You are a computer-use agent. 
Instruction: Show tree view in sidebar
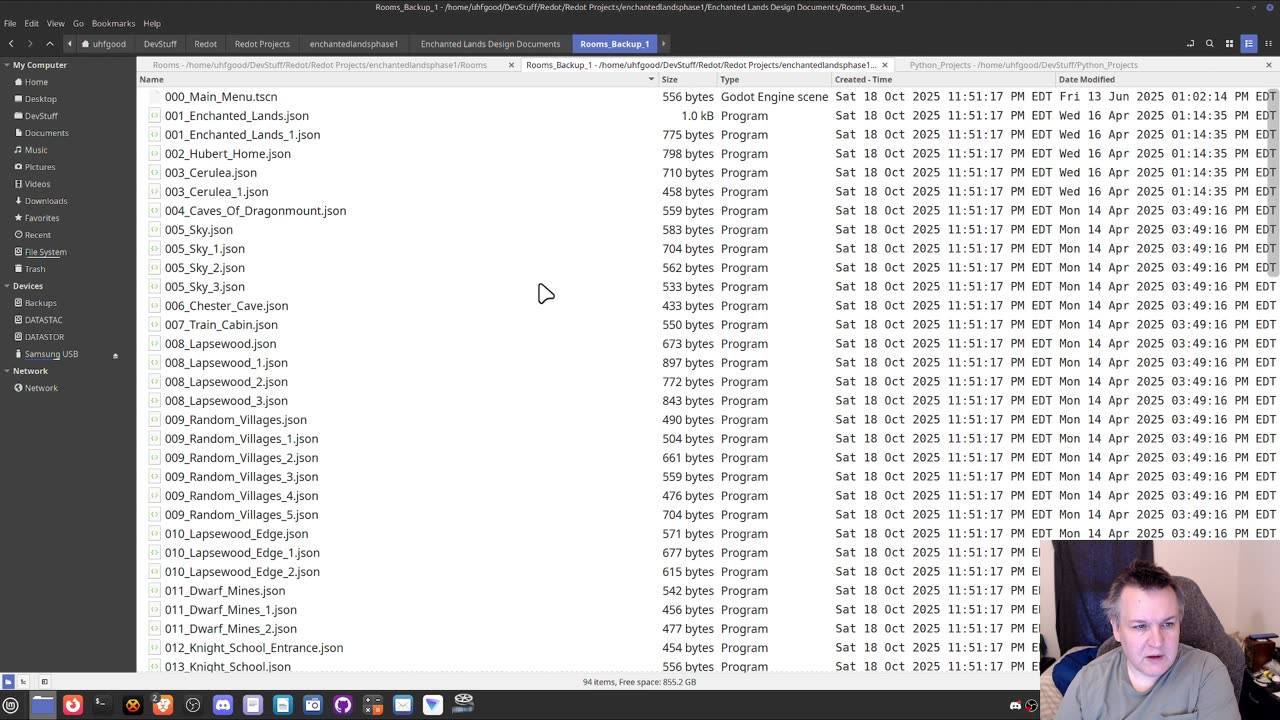click(x=23, y=682)
